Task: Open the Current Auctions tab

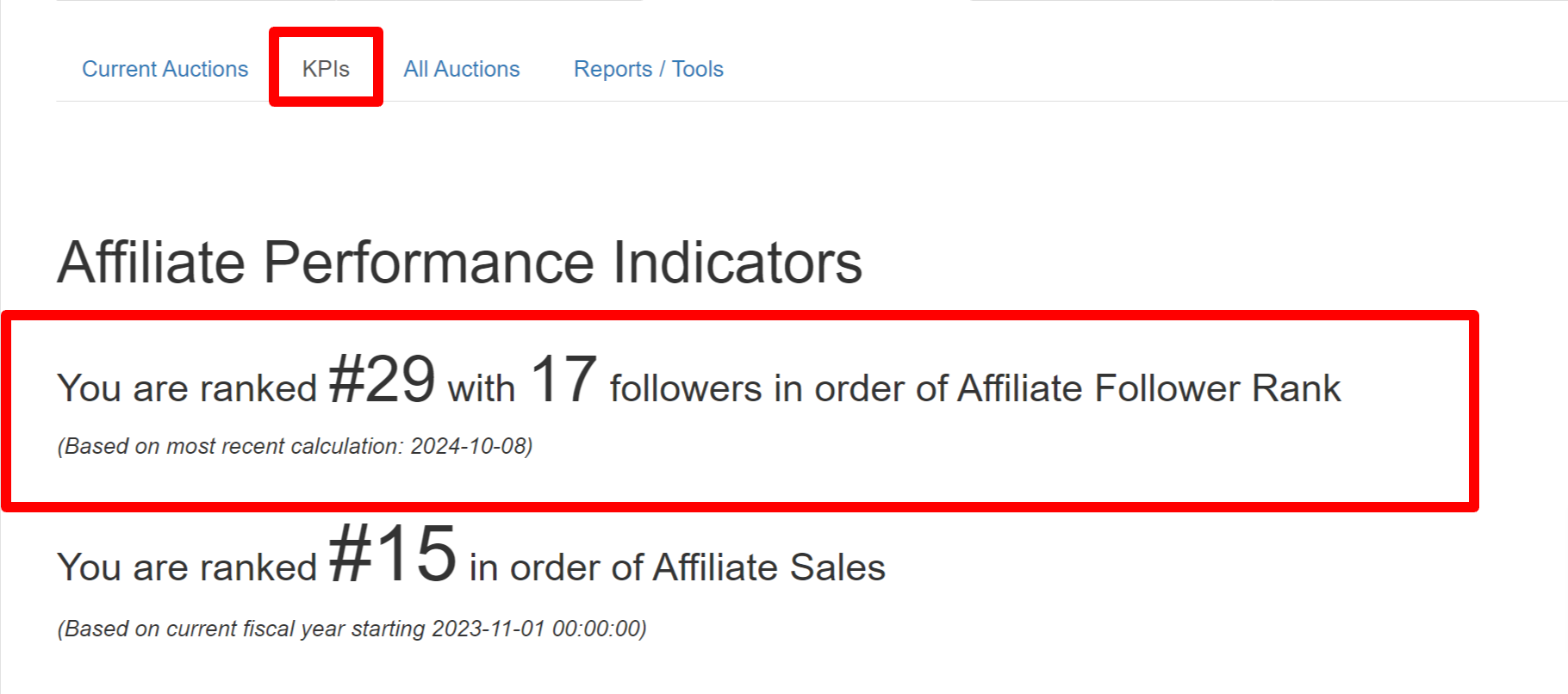Action: tap(165, 69)
